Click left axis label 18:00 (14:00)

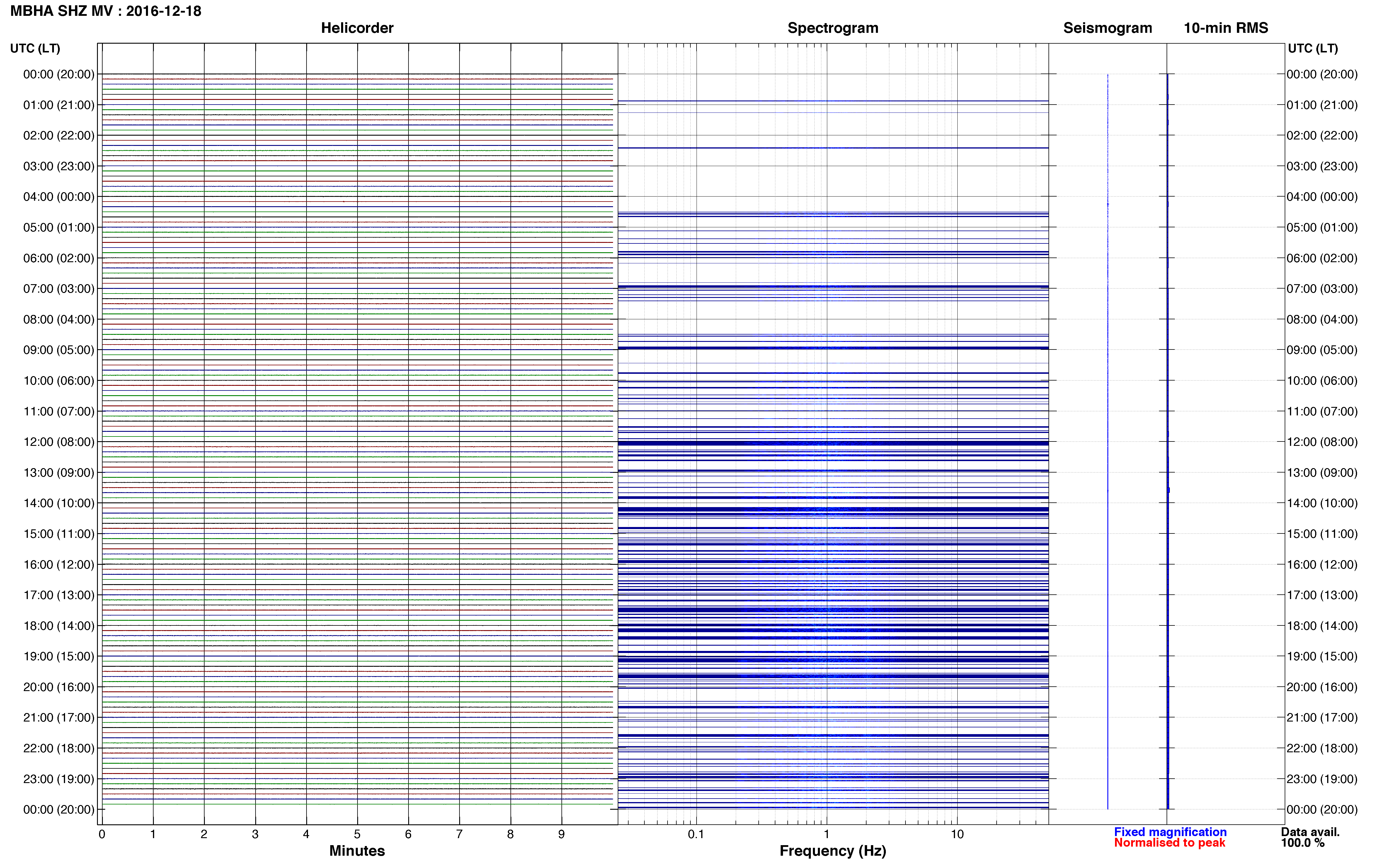coord(59,626)
